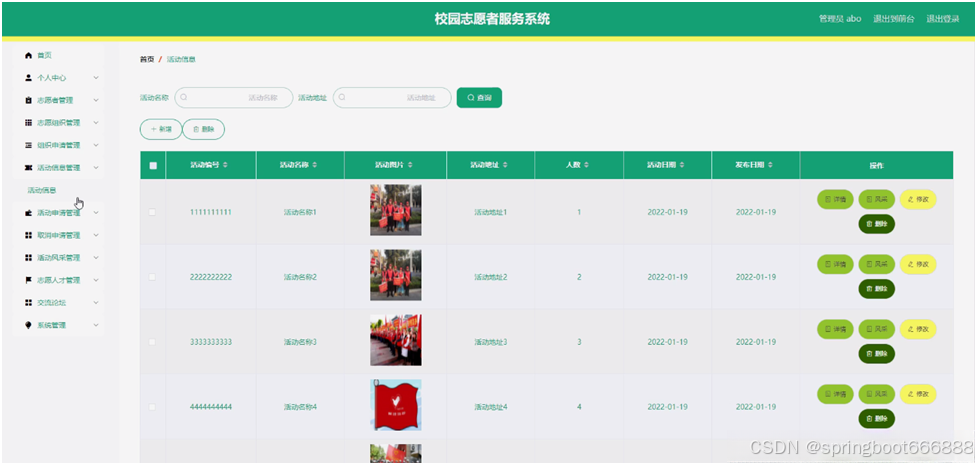Tick the checkbox for row 2222222222
This screenshot has height=465, width=977.
(152, 277)
